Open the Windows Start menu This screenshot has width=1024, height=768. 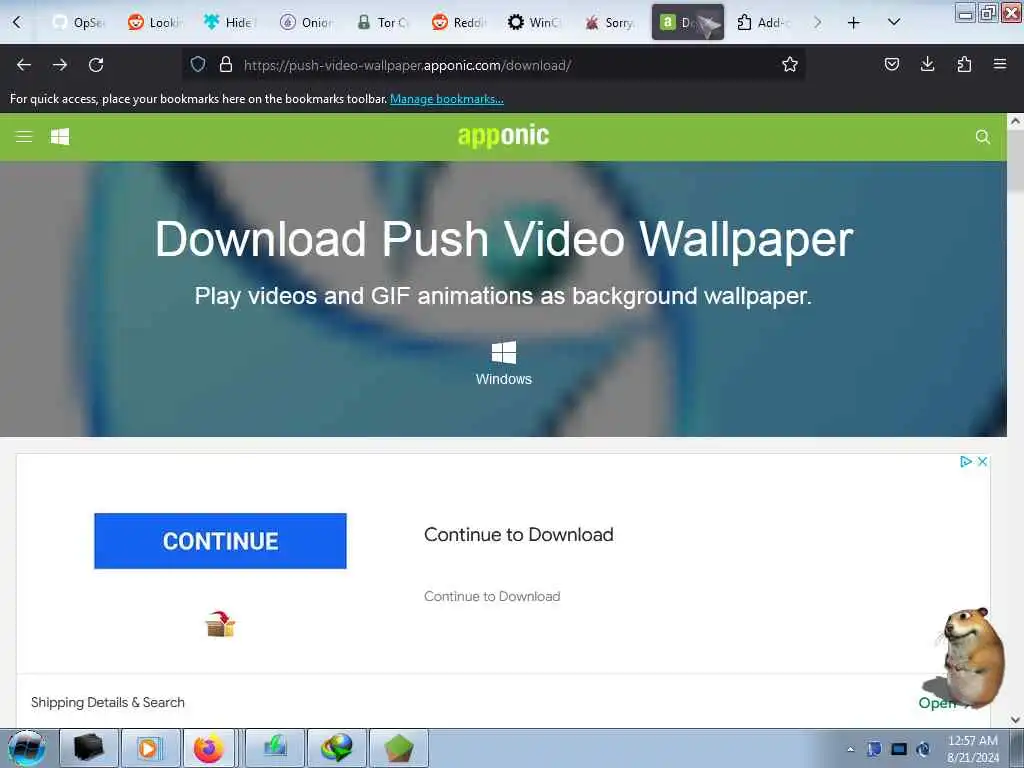27,748
